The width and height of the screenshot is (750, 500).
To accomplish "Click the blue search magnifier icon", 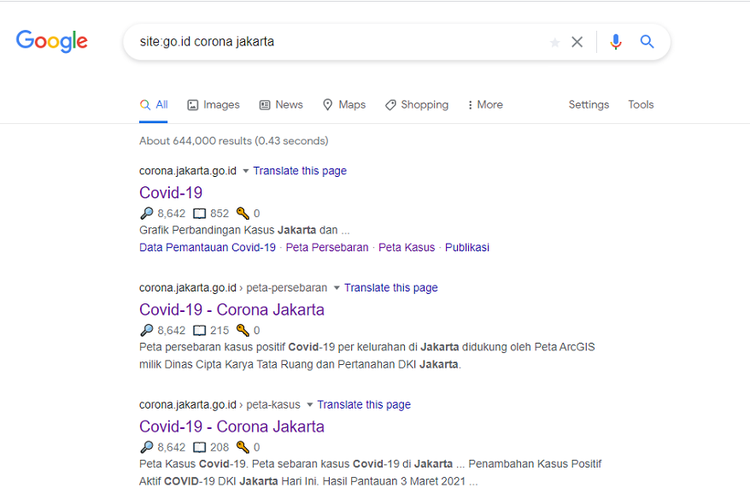I will tap(647, 42).
